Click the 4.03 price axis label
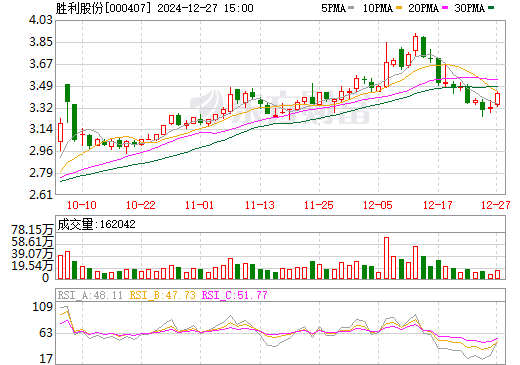This screenshot has width=520, height=365. pyautogui.click(x=41, y=20)
